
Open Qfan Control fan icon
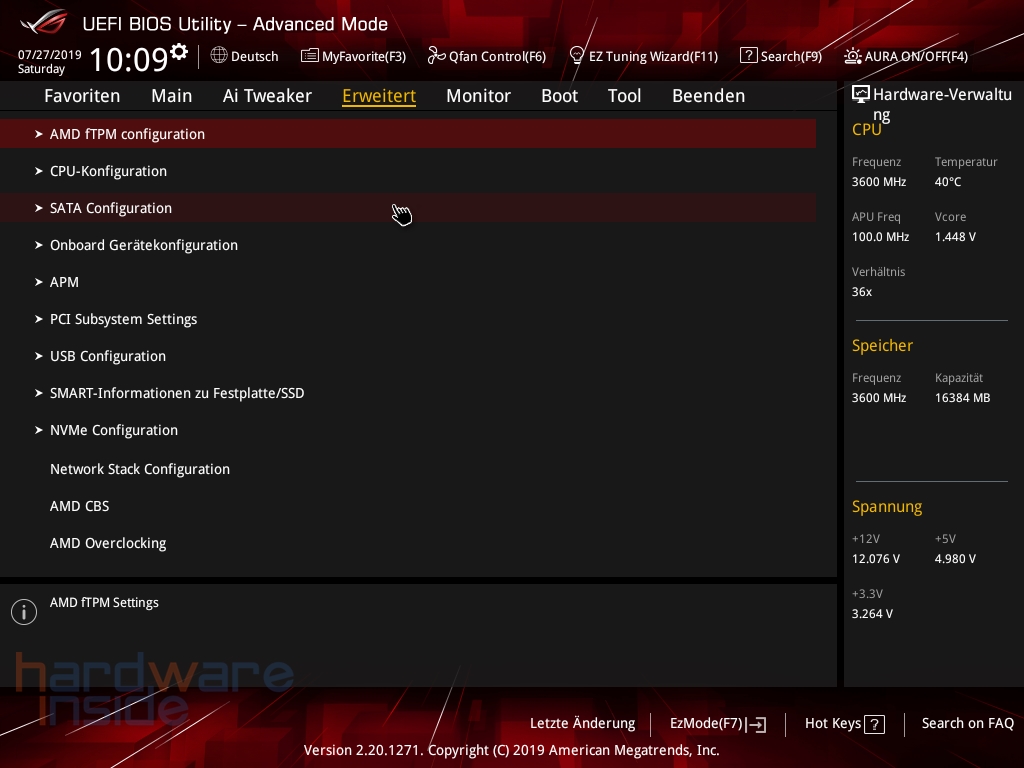click(436, 56)
